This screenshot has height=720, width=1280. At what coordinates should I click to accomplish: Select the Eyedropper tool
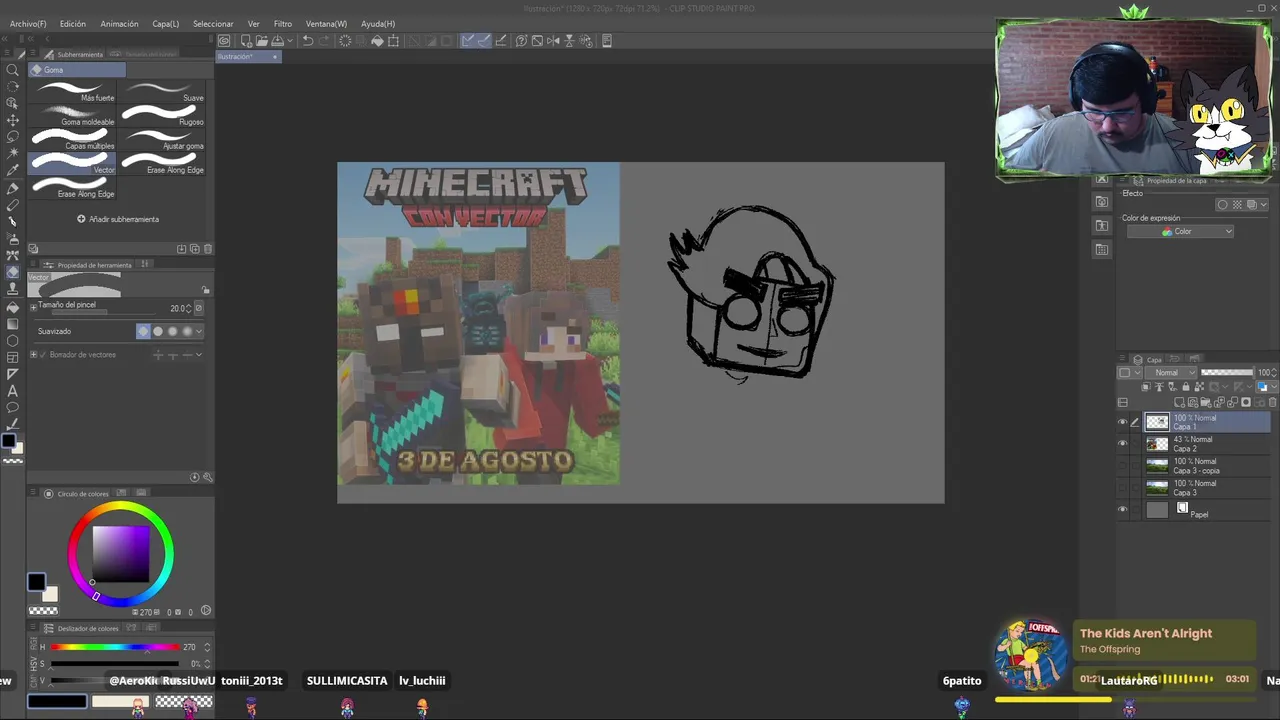12,170
